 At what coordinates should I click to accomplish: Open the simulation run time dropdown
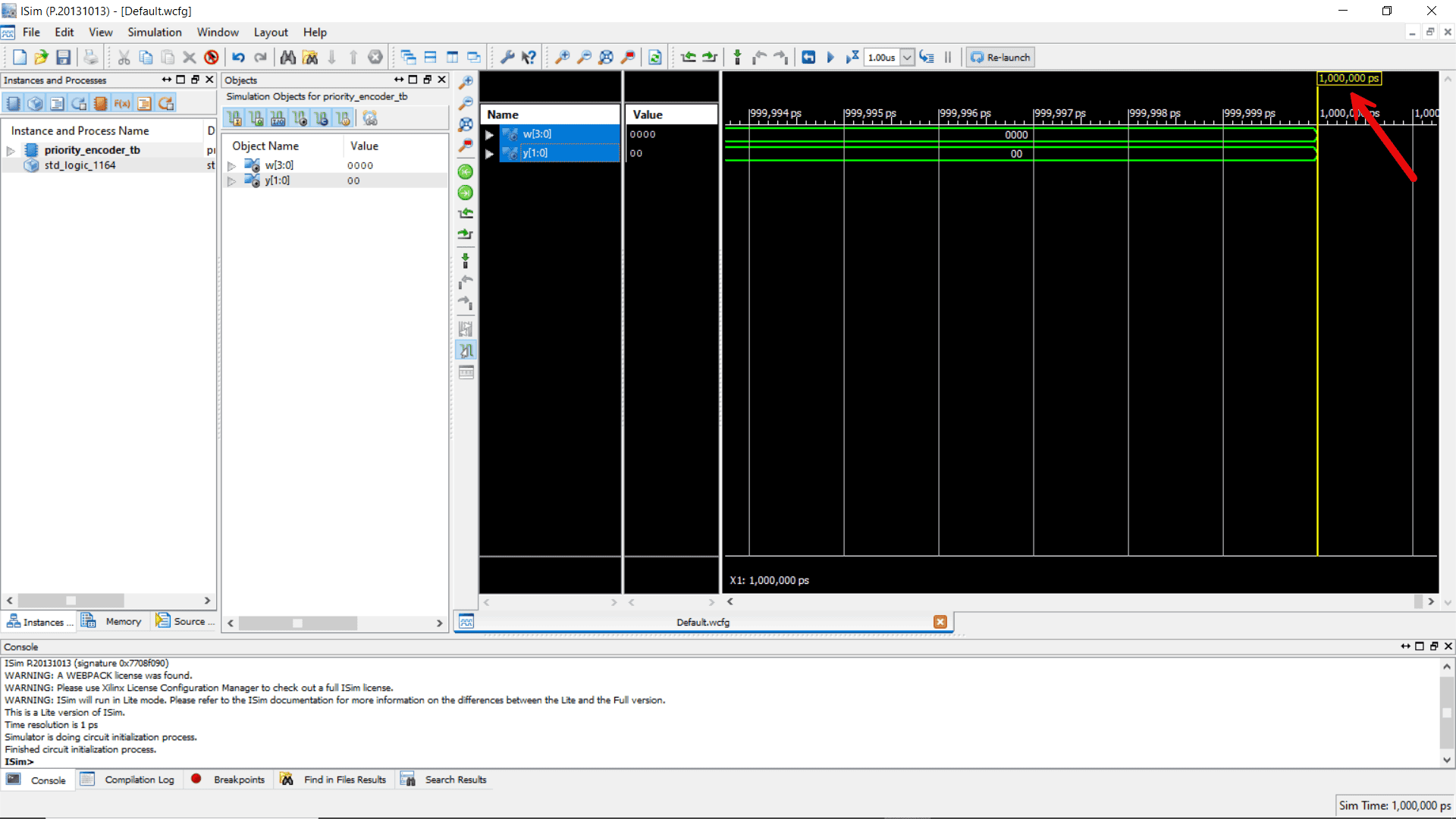908,57
